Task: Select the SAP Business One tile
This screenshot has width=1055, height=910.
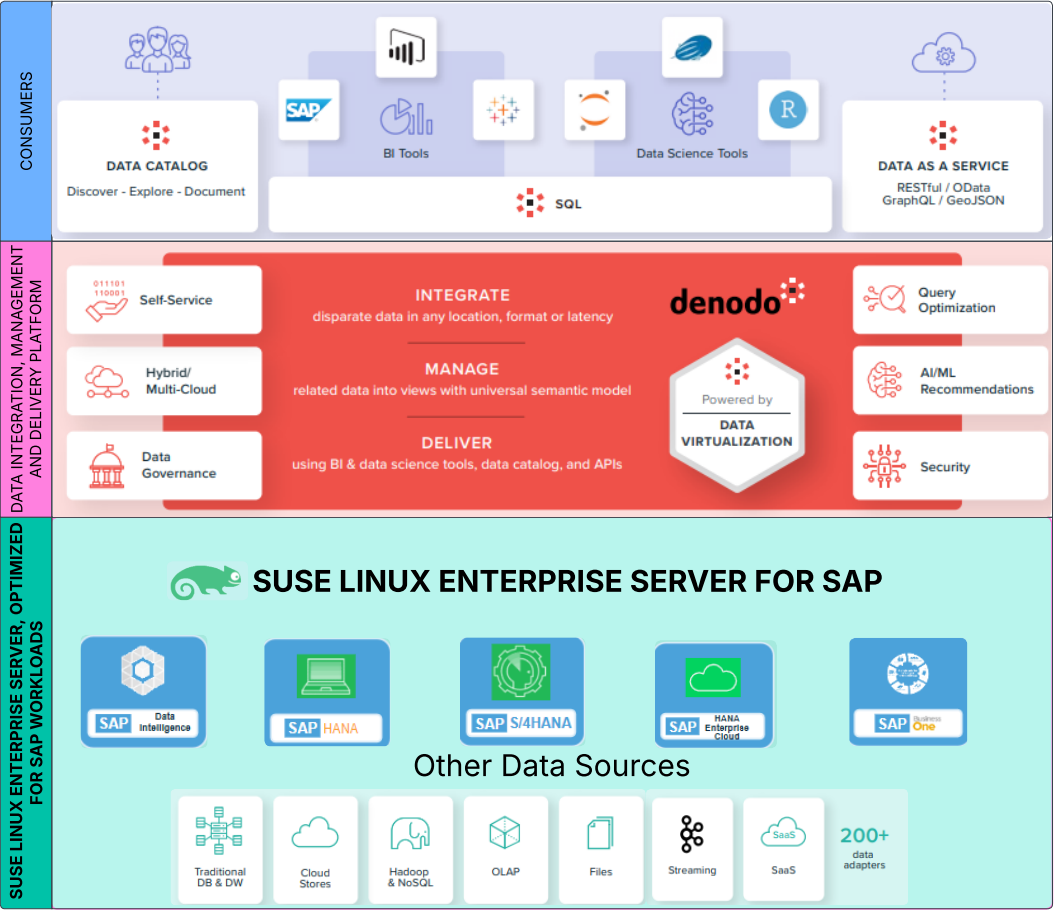Action: [908, 692]
